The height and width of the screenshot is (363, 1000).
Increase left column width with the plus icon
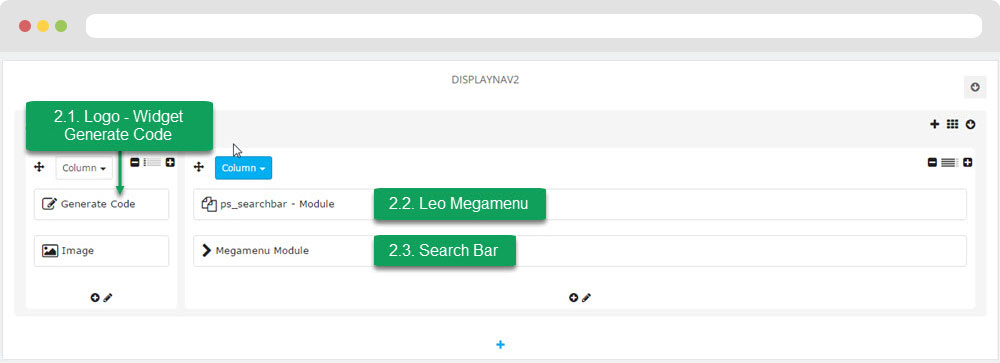pyautogui.click(x=170, y=163)
